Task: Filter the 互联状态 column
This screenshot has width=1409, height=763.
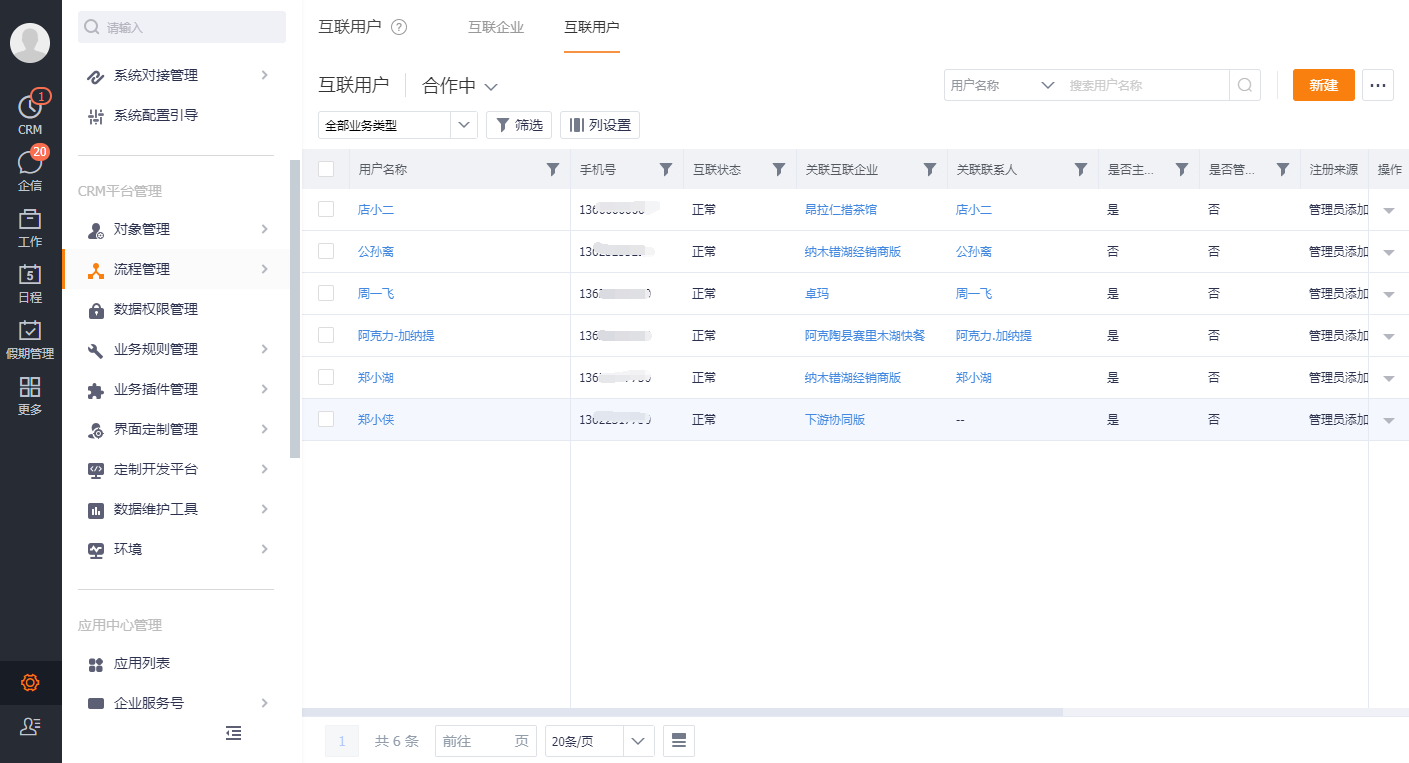Action: pyautogui.click(x=779, y=170)
